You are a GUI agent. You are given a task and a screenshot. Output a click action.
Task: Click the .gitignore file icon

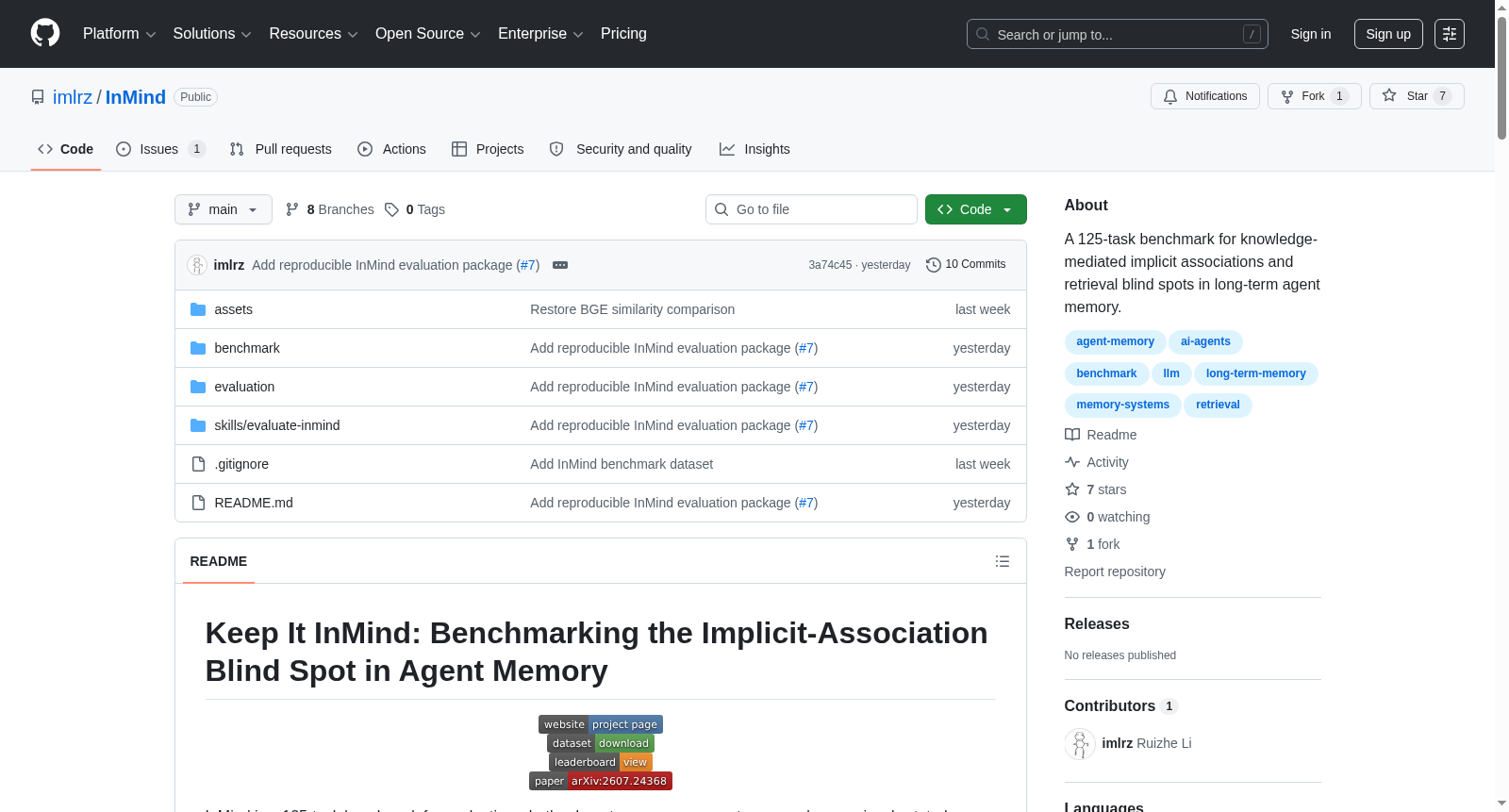(x=198, y=464)
